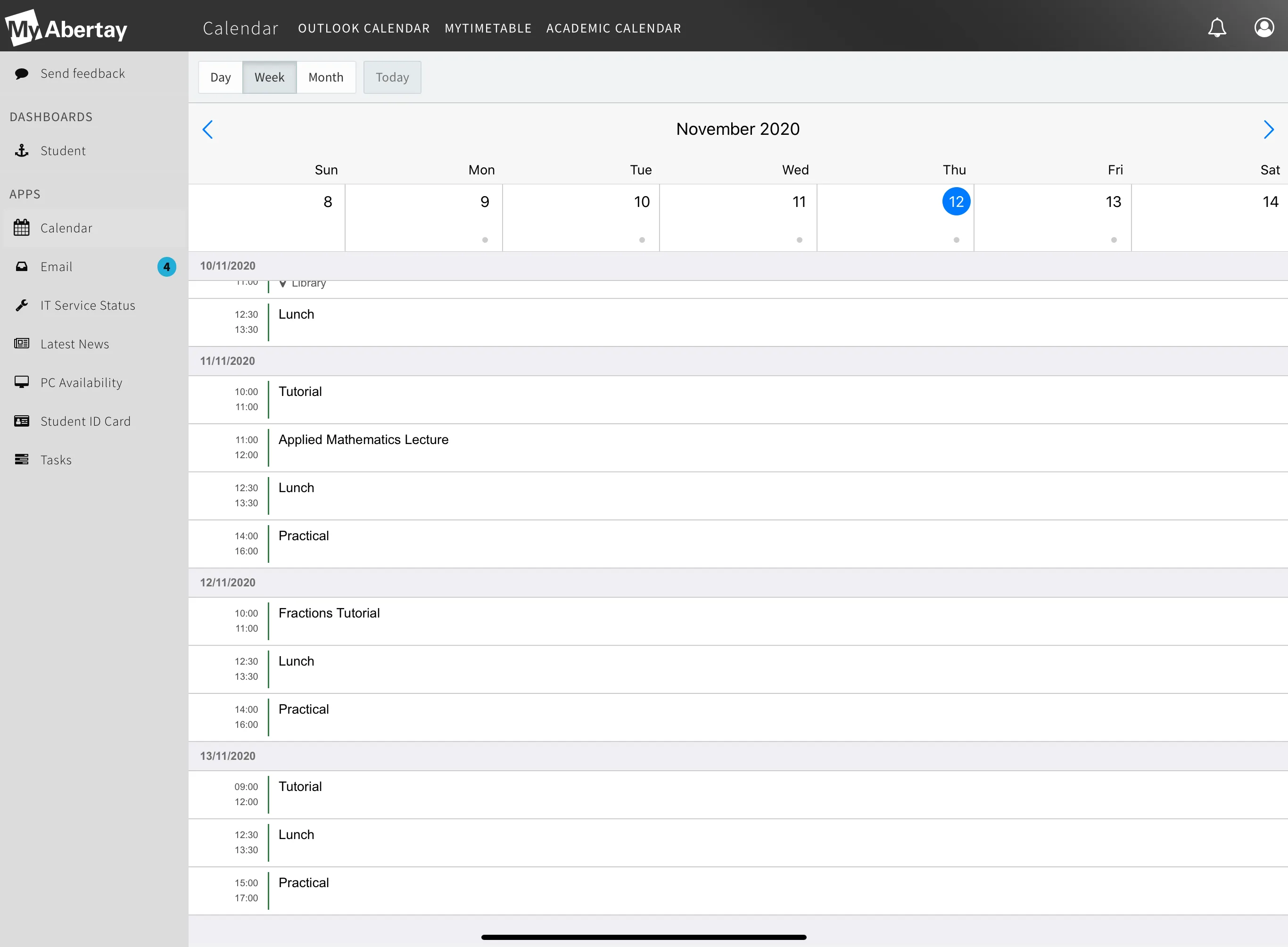Go to previous week with left chevron
Image resolution: width=1288 pixels, height=947 pixels.
click(208, 130)
